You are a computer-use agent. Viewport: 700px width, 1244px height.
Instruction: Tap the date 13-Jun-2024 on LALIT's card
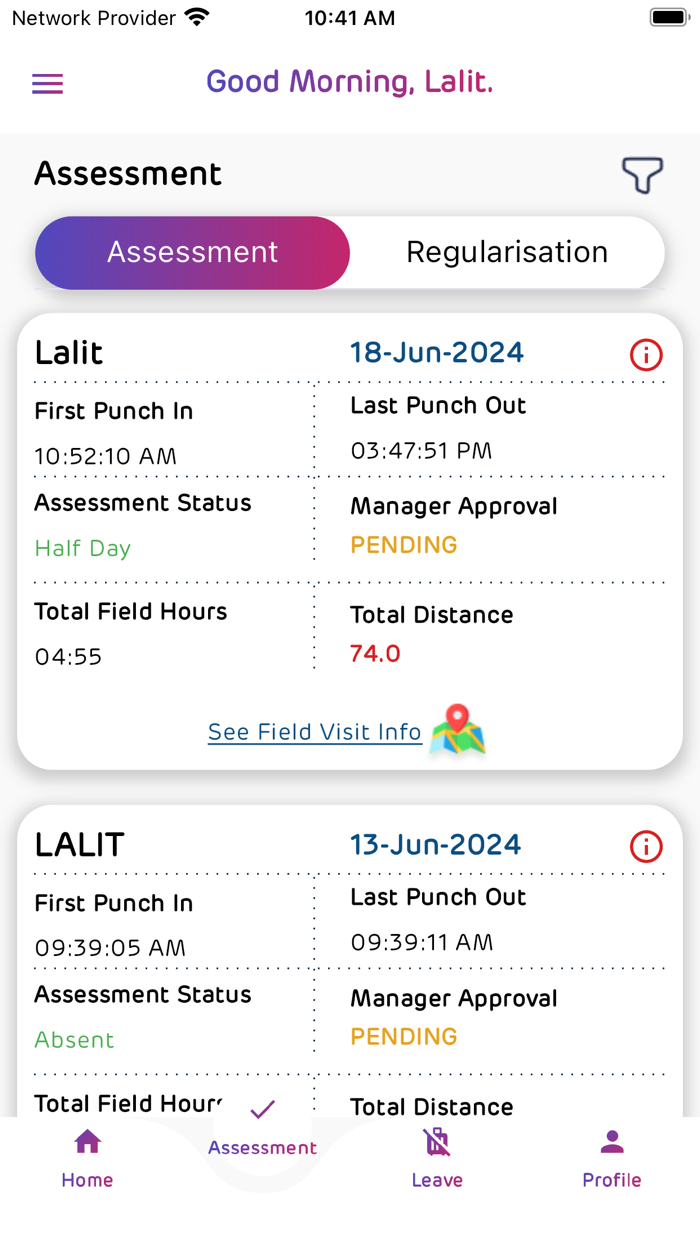436,844
